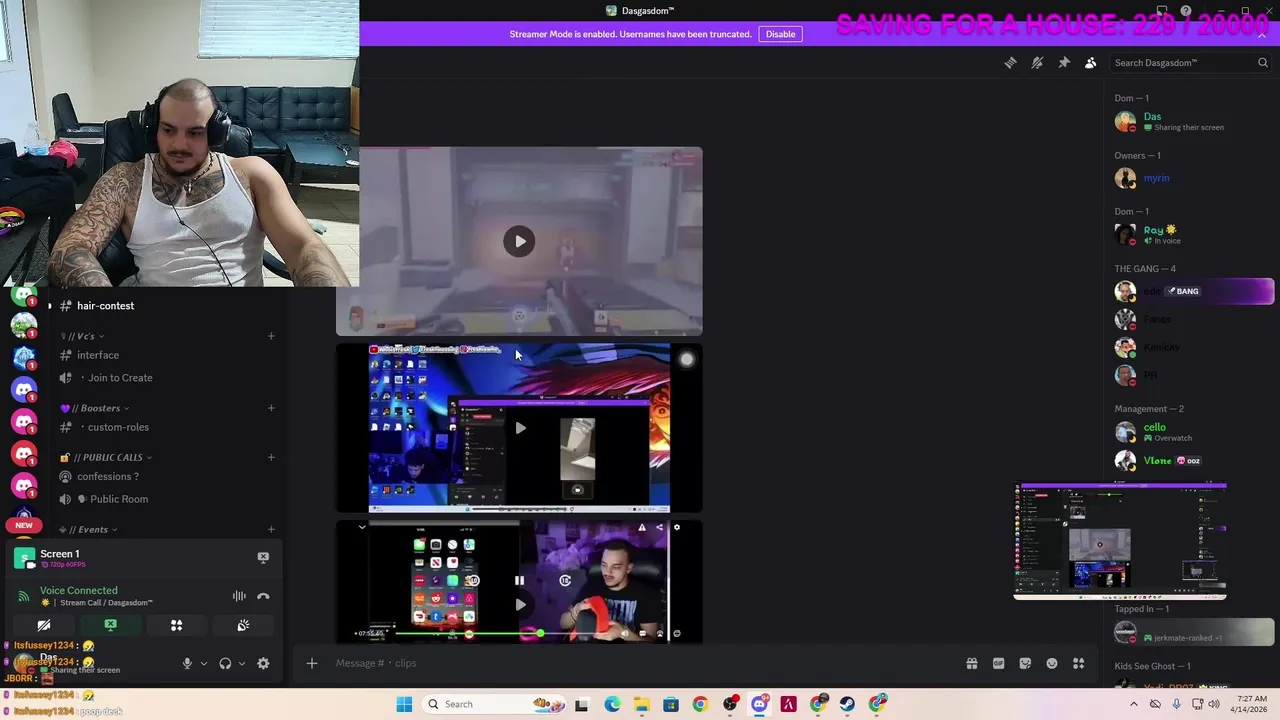
Task: Open soundboard in voice panel
Action: coord(243,625)
